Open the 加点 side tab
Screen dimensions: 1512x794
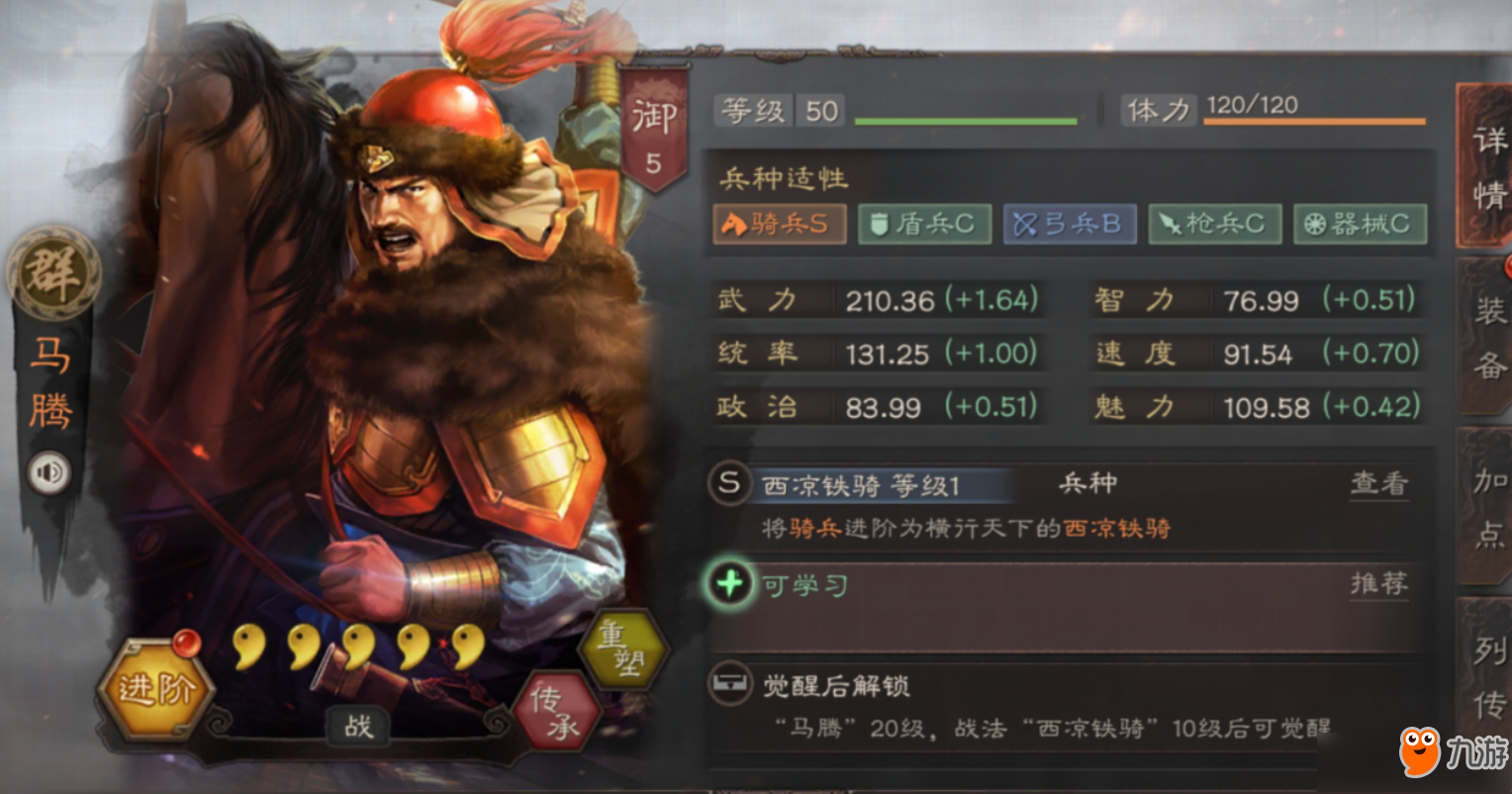(x=1484, y=507)
